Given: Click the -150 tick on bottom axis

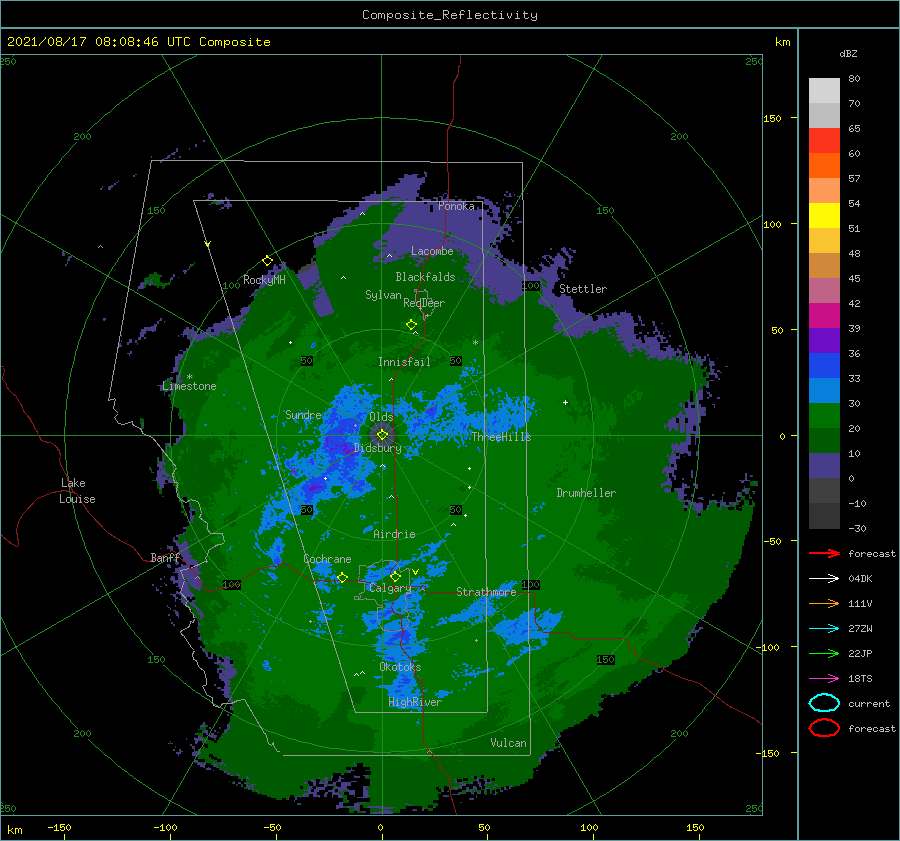Looking at the screenshot, I should click(59, 827).
